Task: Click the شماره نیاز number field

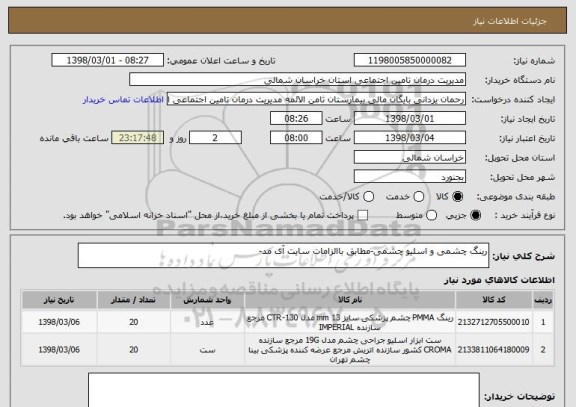Action: click(x=410, y=60)
